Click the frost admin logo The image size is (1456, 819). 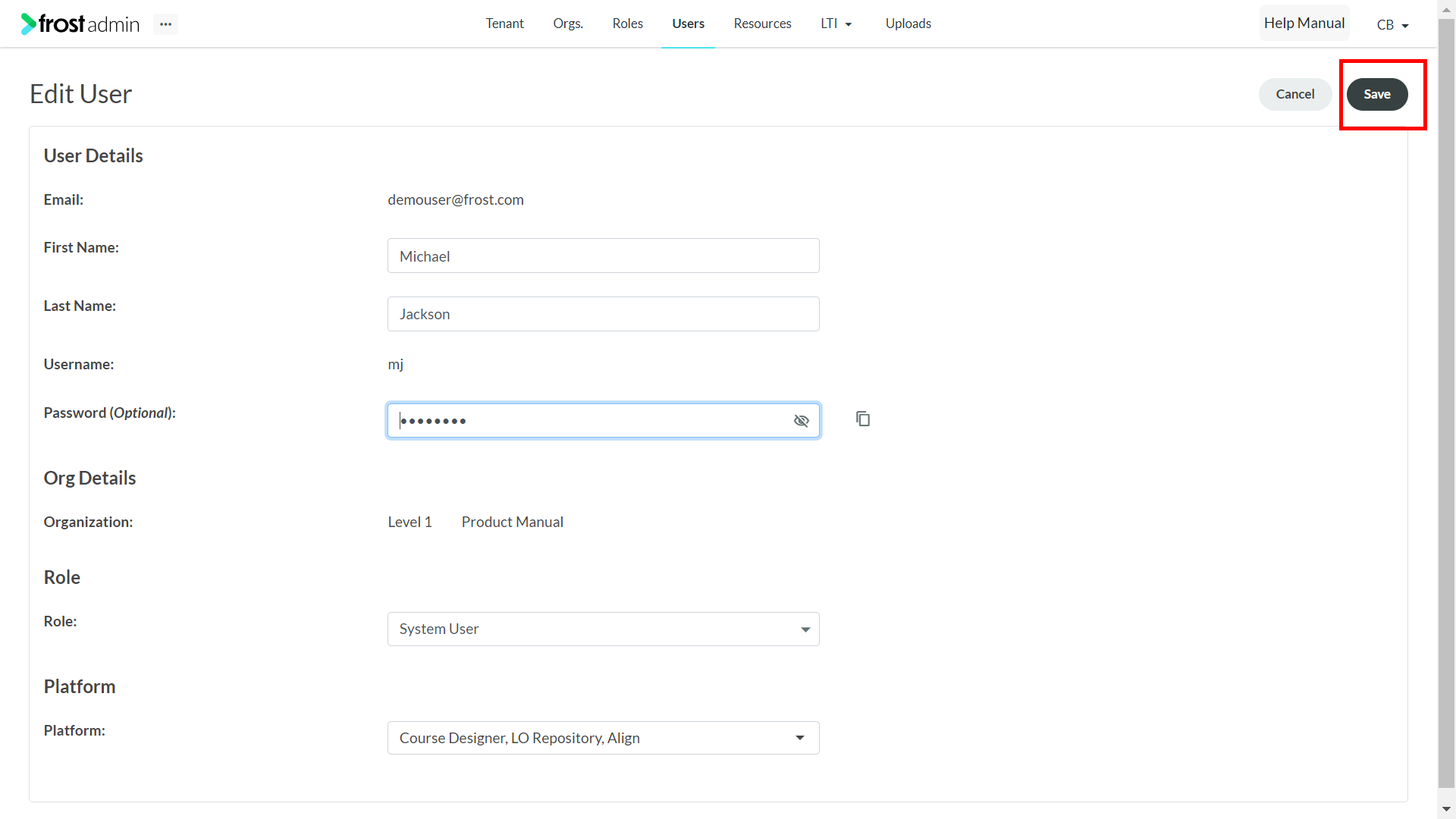coord(80,24)
